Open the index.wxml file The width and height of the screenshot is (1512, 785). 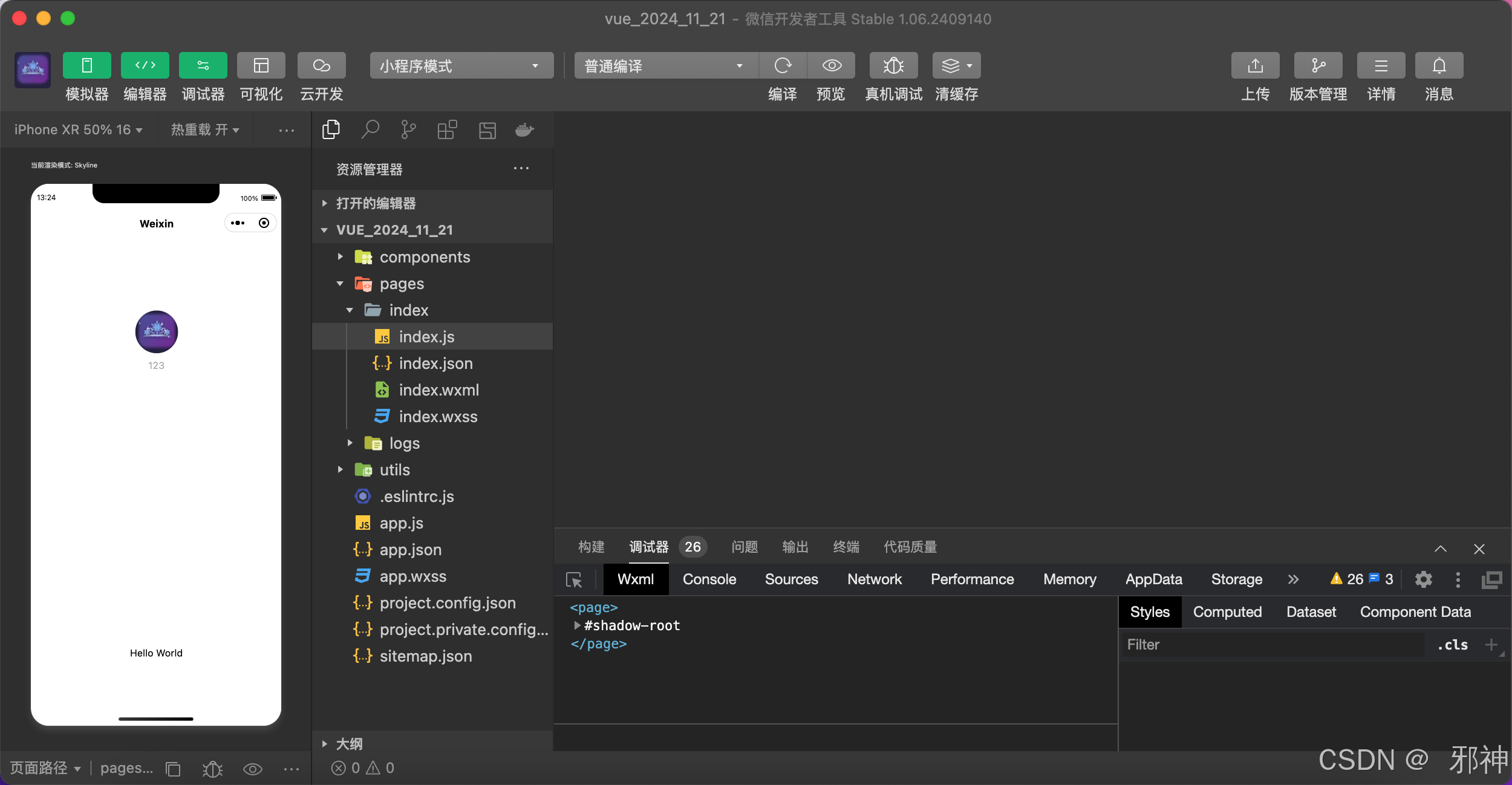pyautogui.click(x=438, y=390)
